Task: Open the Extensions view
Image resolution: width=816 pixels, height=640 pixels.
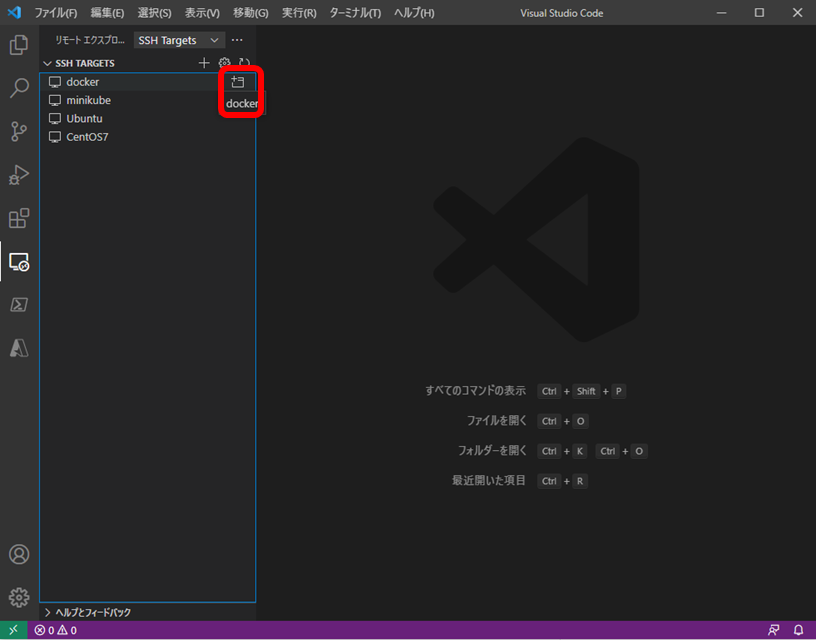Action: [x=19, y=218]
